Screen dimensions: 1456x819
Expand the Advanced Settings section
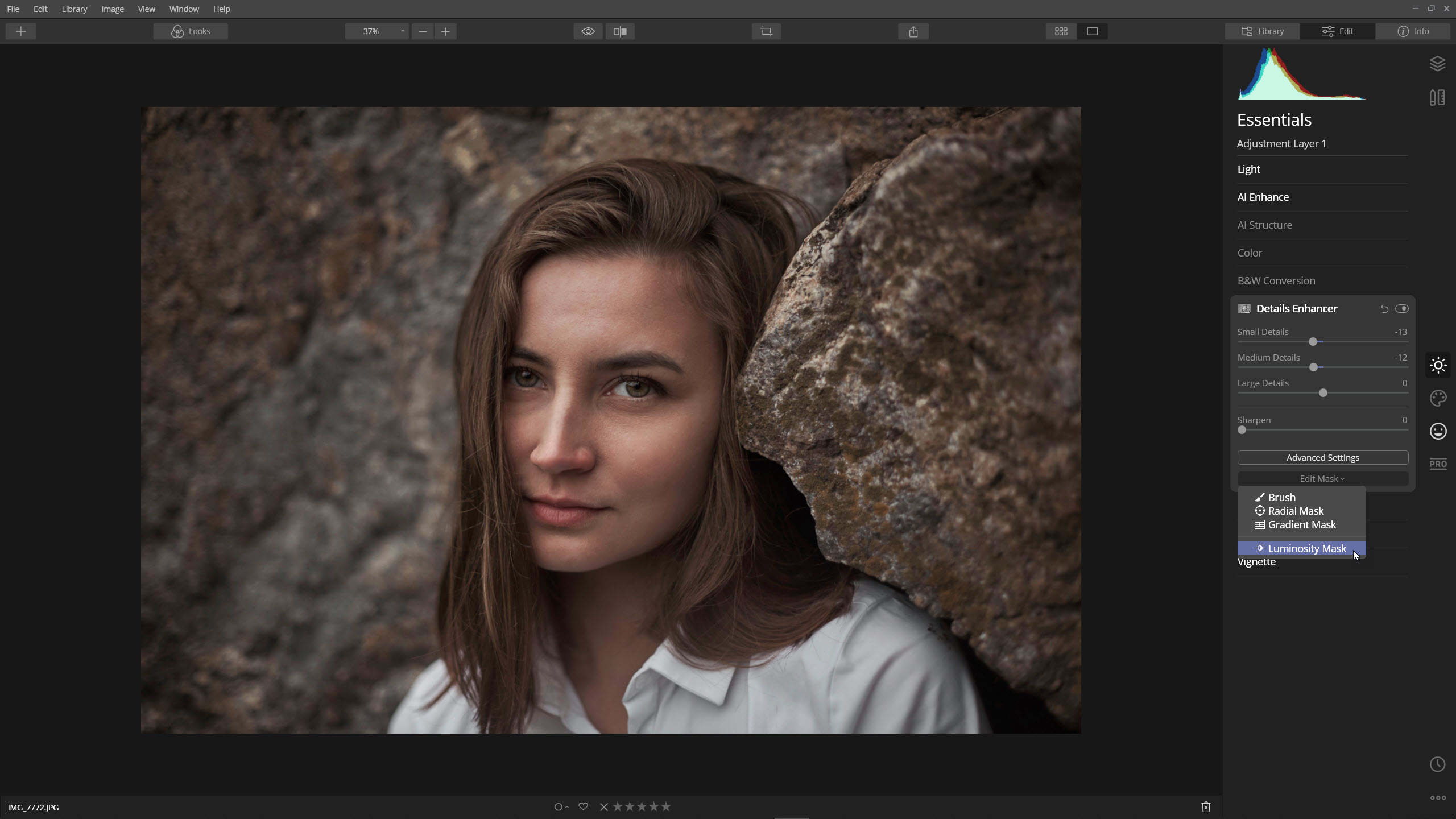[1323, 457]
